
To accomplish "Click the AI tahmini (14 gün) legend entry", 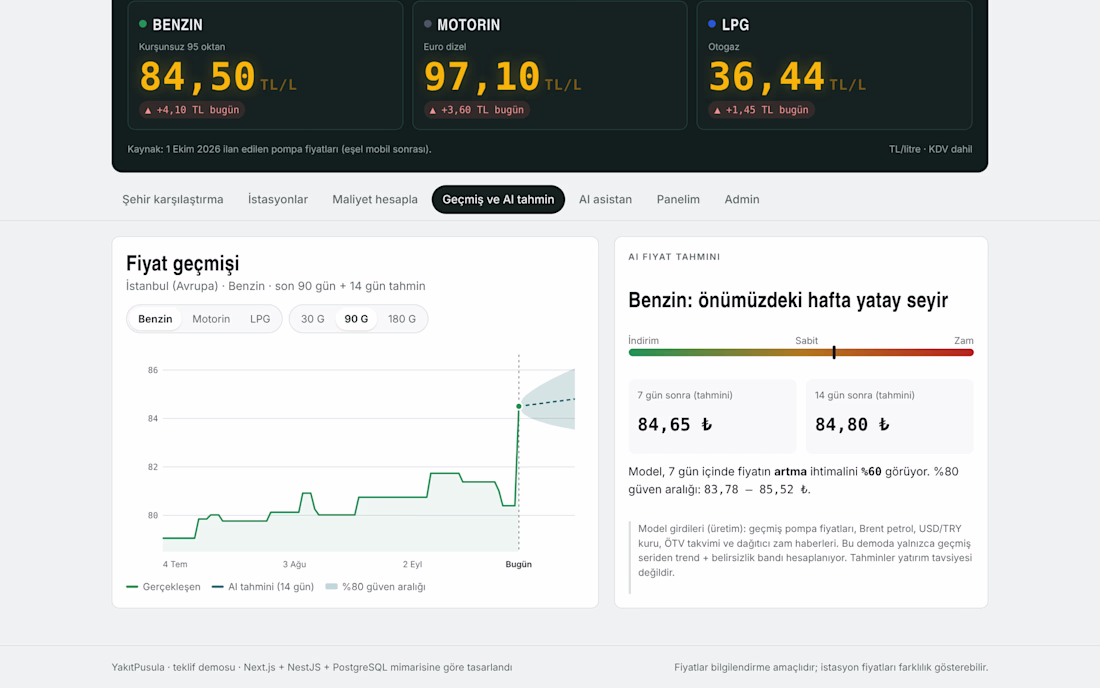I will [263, 587].
